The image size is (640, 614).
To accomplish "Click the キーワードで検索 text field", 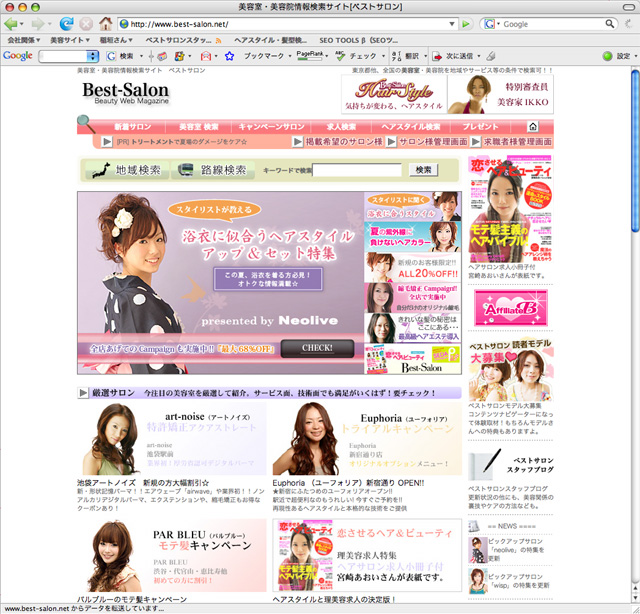I will click(x=357, y=170).
